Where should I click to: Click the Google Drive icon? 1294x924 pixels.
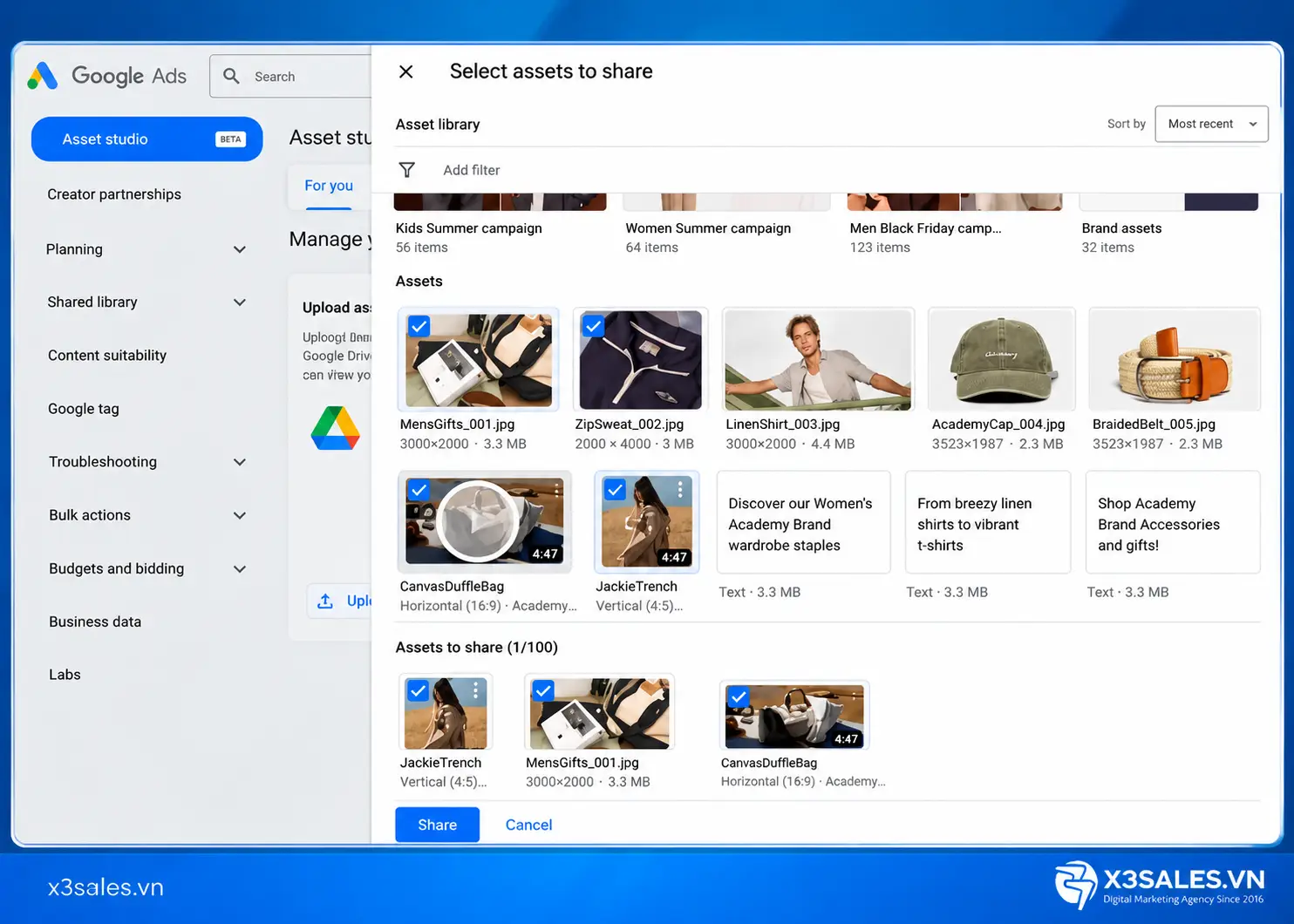click(336, 428)
